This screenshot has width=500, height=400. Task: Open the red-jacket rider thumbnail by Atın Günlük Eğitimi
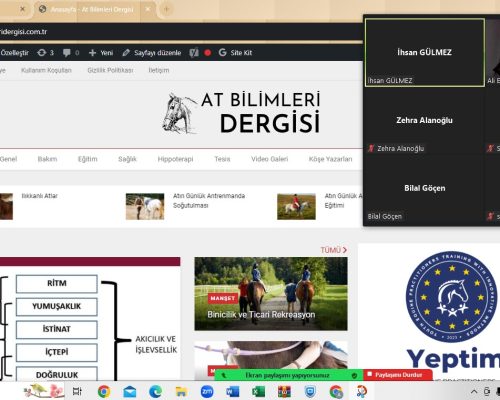pyautogui.click(x=296, y=206)
